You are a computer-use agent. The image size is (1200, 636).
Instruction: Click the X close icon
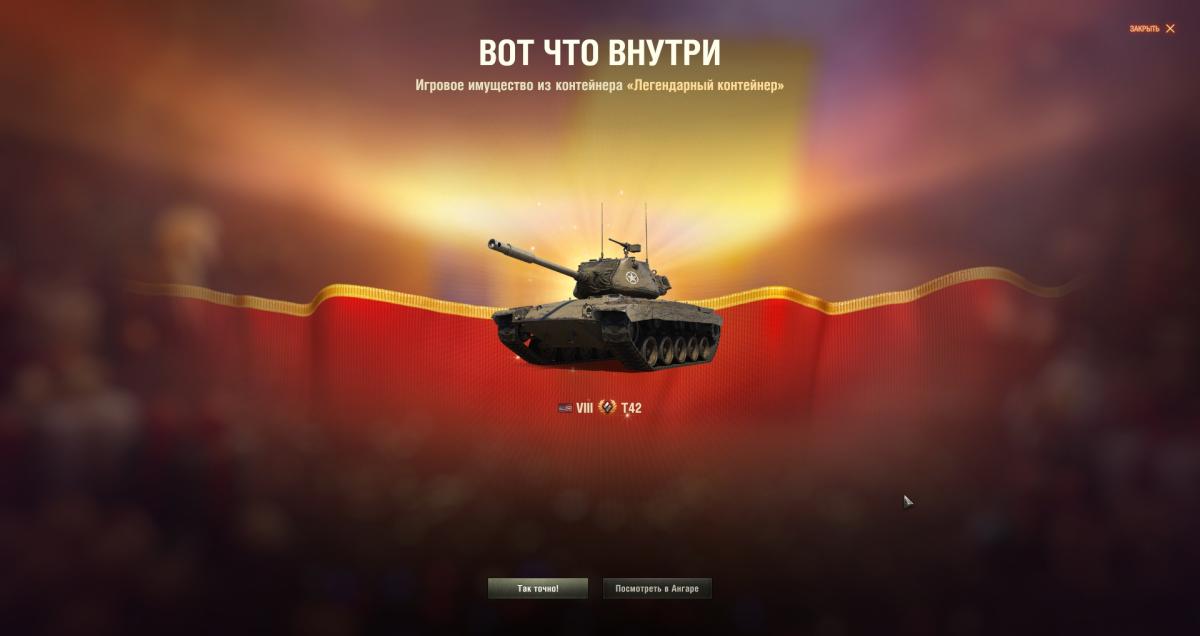(1170, 29)
